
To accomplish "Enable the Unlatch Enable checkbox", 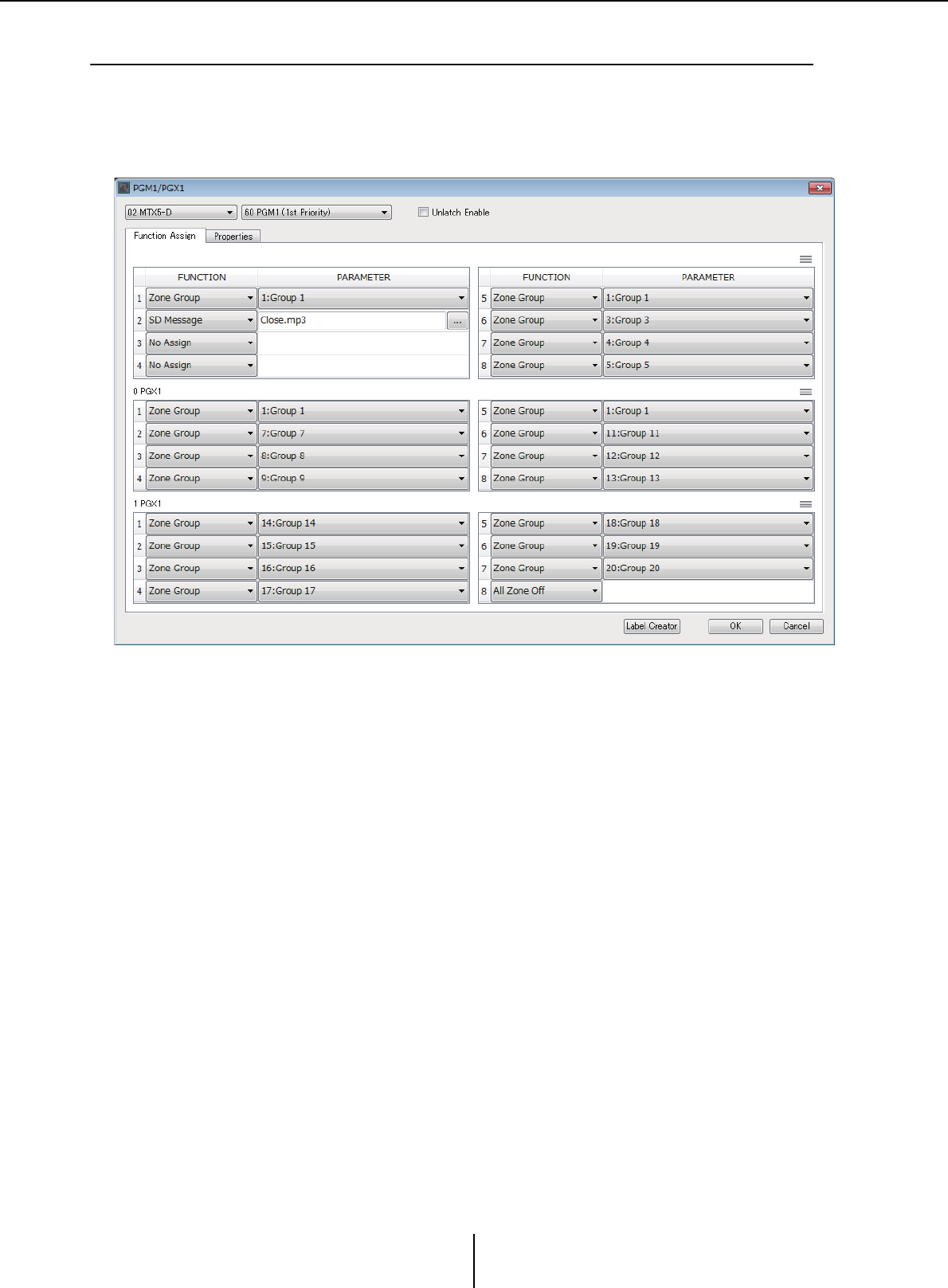I will [423, 212].
